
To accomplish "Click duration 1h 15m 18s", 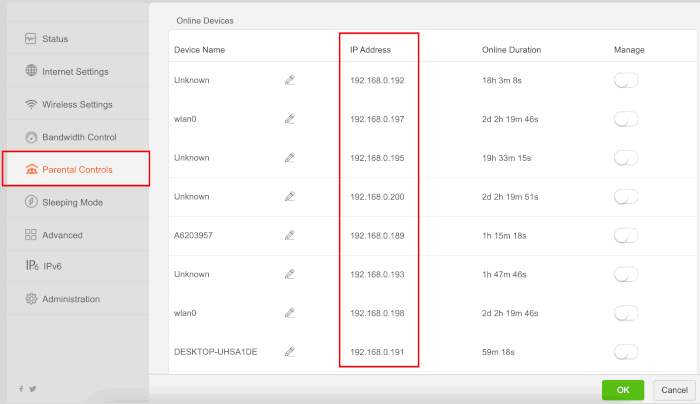I will pyautogui.click(x=504, y=236).
